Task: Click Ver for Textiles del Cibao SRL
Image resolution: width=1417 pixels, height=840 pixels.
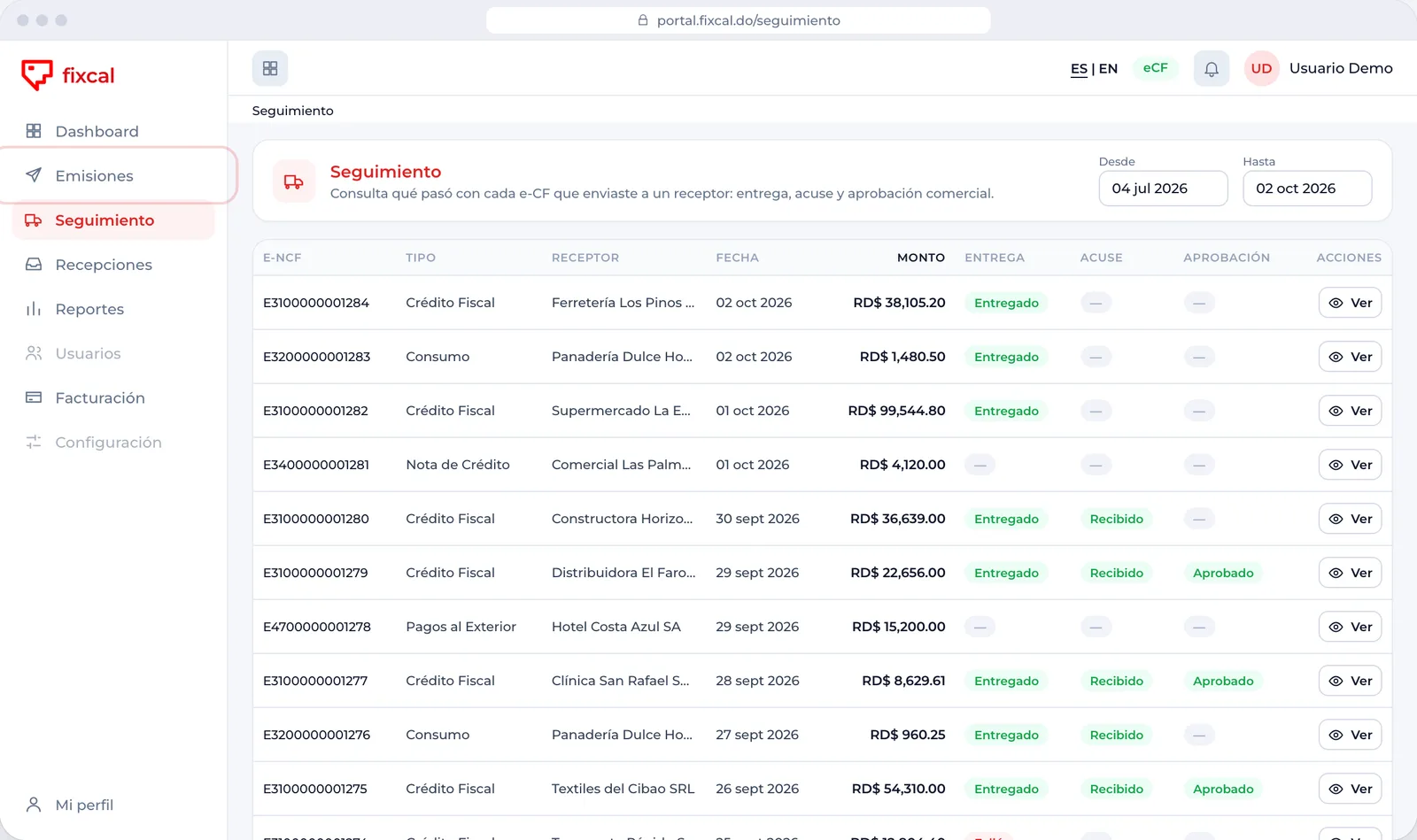Action: (x=1350, y=789)
